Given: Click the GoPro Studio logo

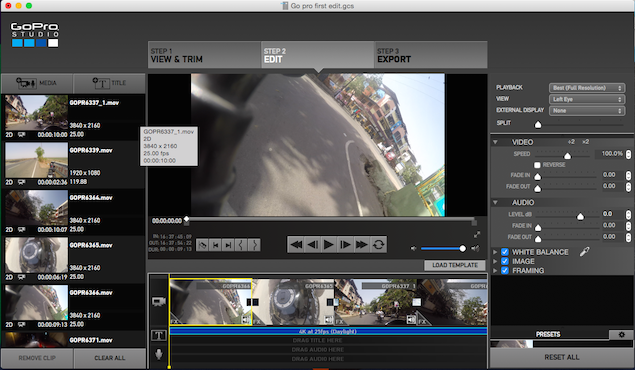Looking at the screenshot, I should click(35, 34).
